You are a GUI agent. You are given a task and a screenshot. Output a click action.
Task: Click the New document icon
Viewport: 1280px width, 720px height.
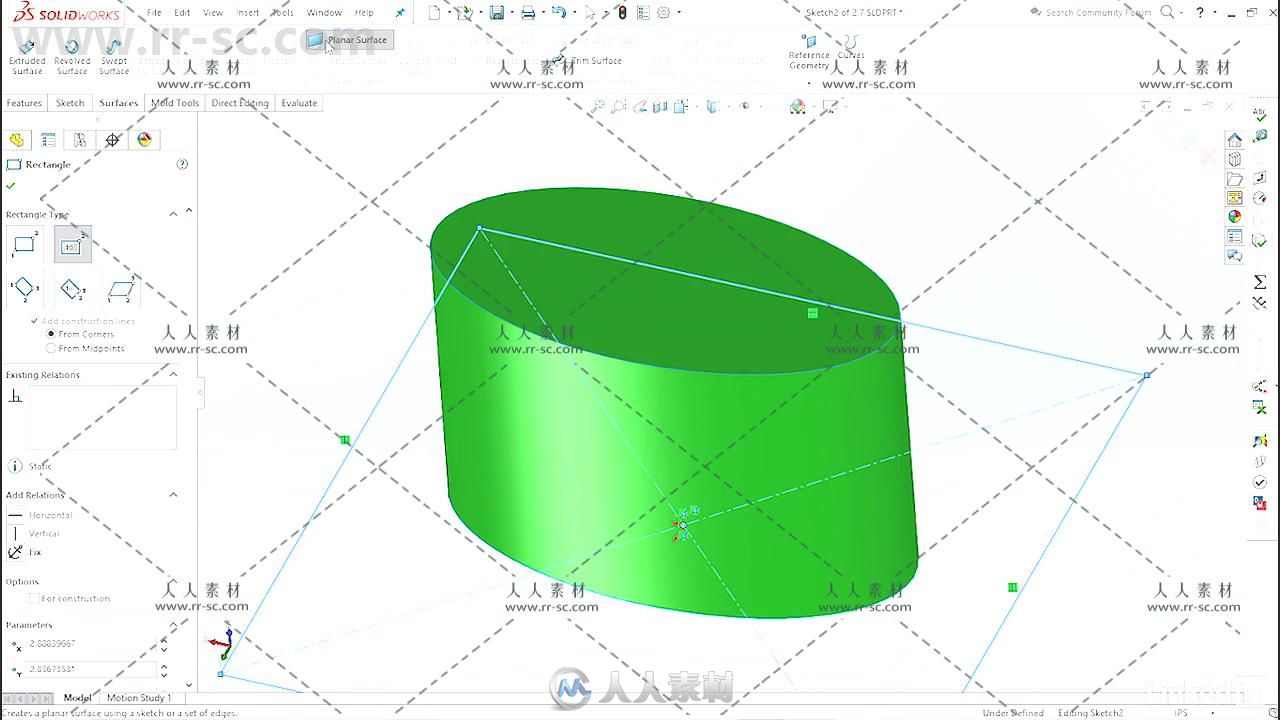[x=434, y=13]
